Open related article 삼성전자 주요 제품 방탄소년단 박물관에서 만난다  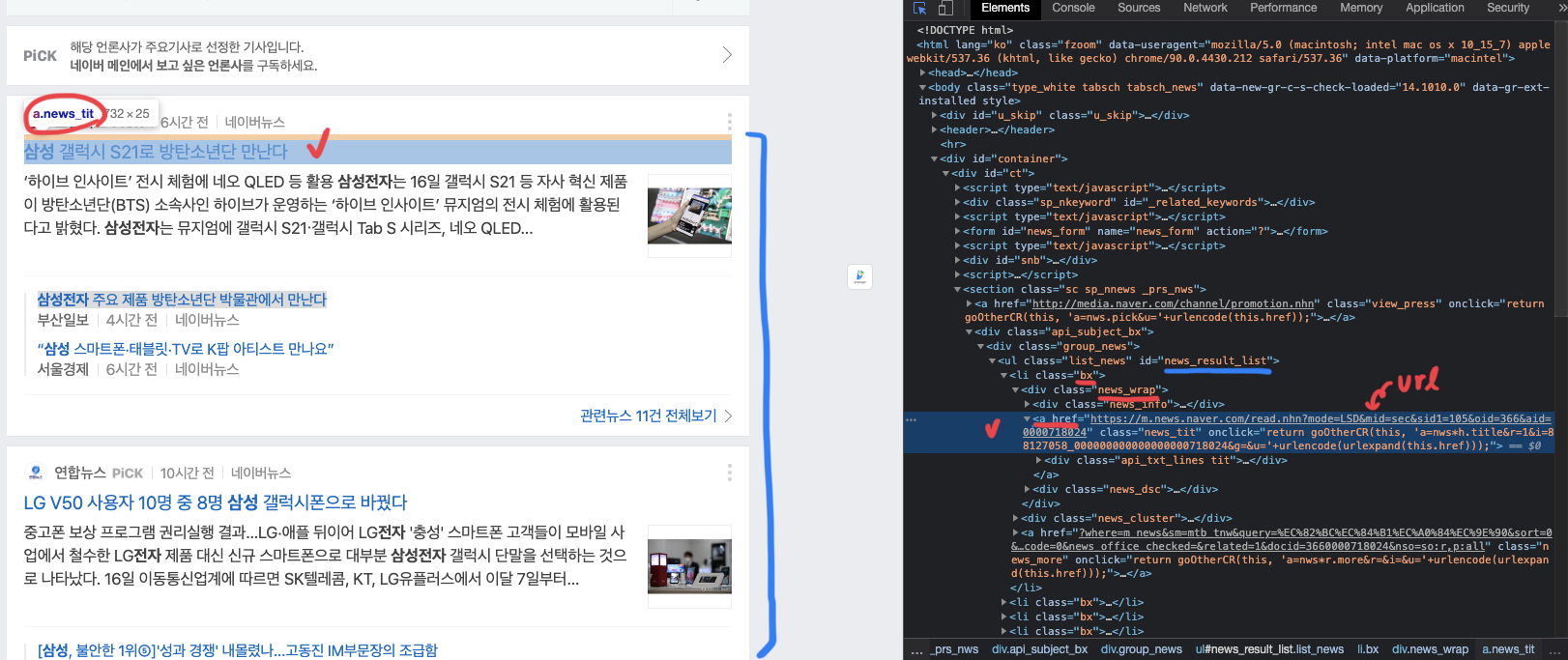click(x=182, y=300)
